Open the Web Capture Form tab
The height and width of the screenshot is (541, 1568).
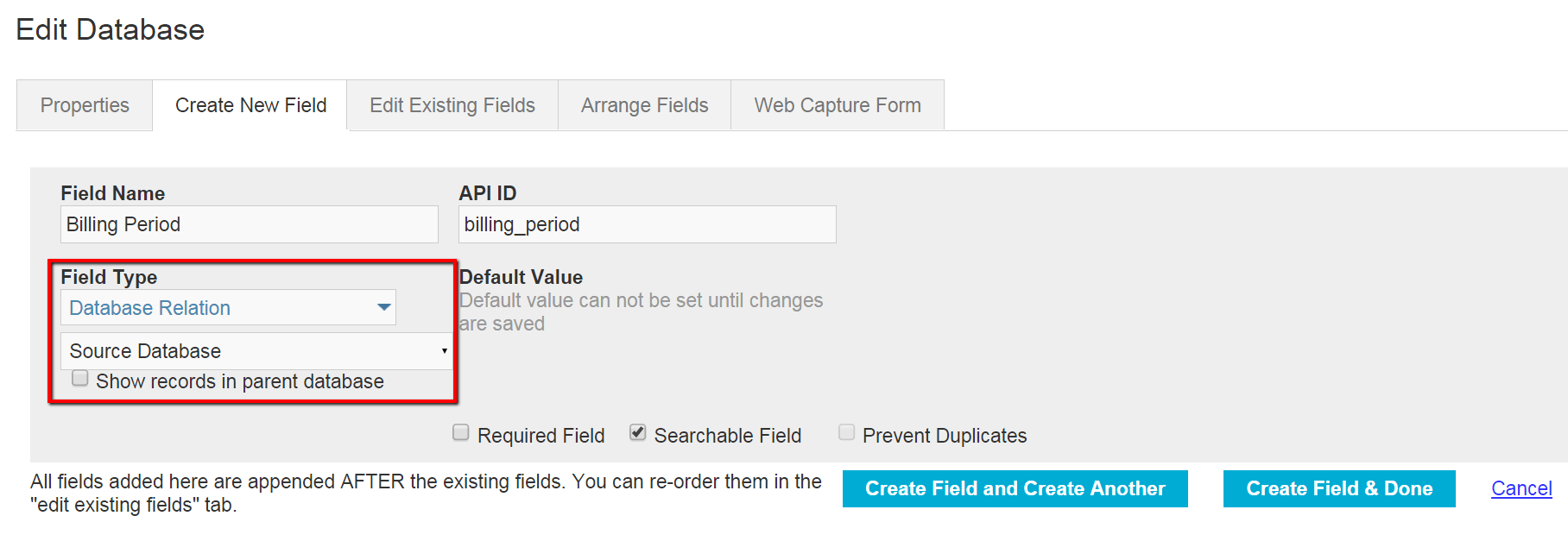837,105
